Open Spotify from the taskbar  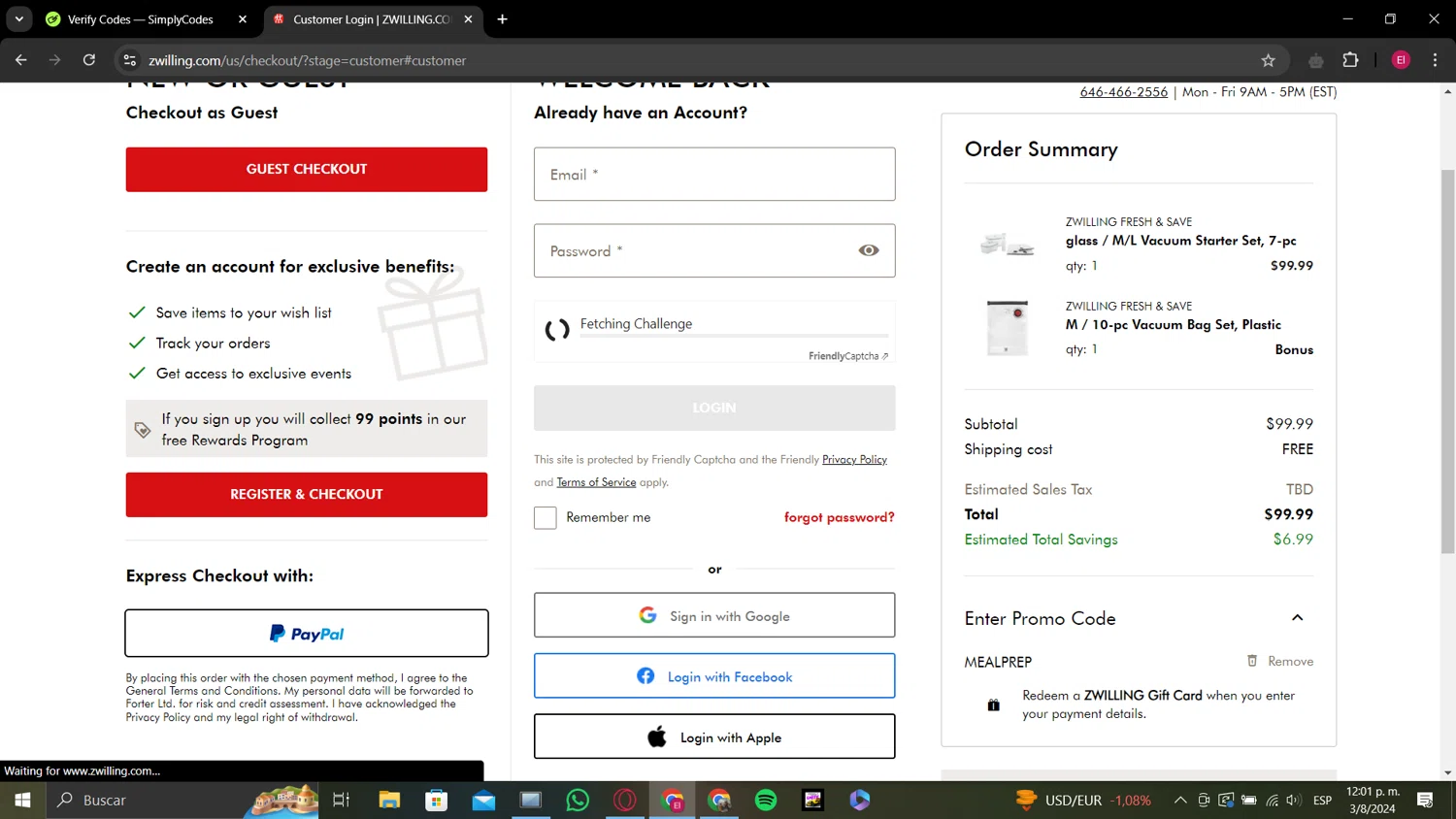coord(766,801)
